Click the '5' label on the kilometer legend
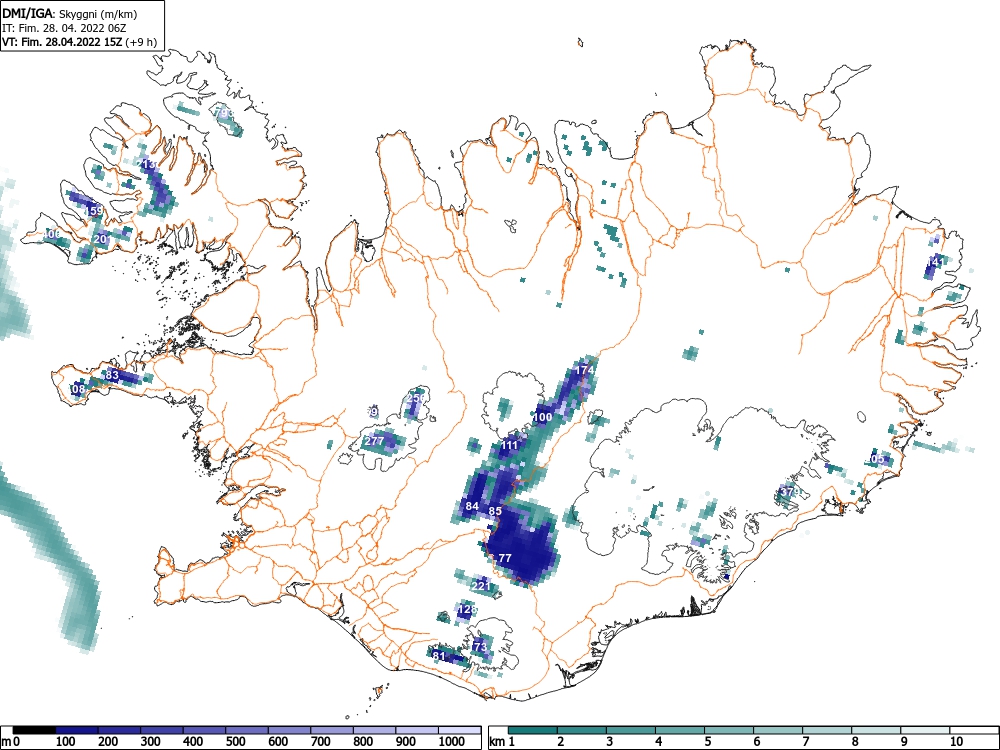The width and height of the screenshot is (1000, 750). click(x=708, y=742)
